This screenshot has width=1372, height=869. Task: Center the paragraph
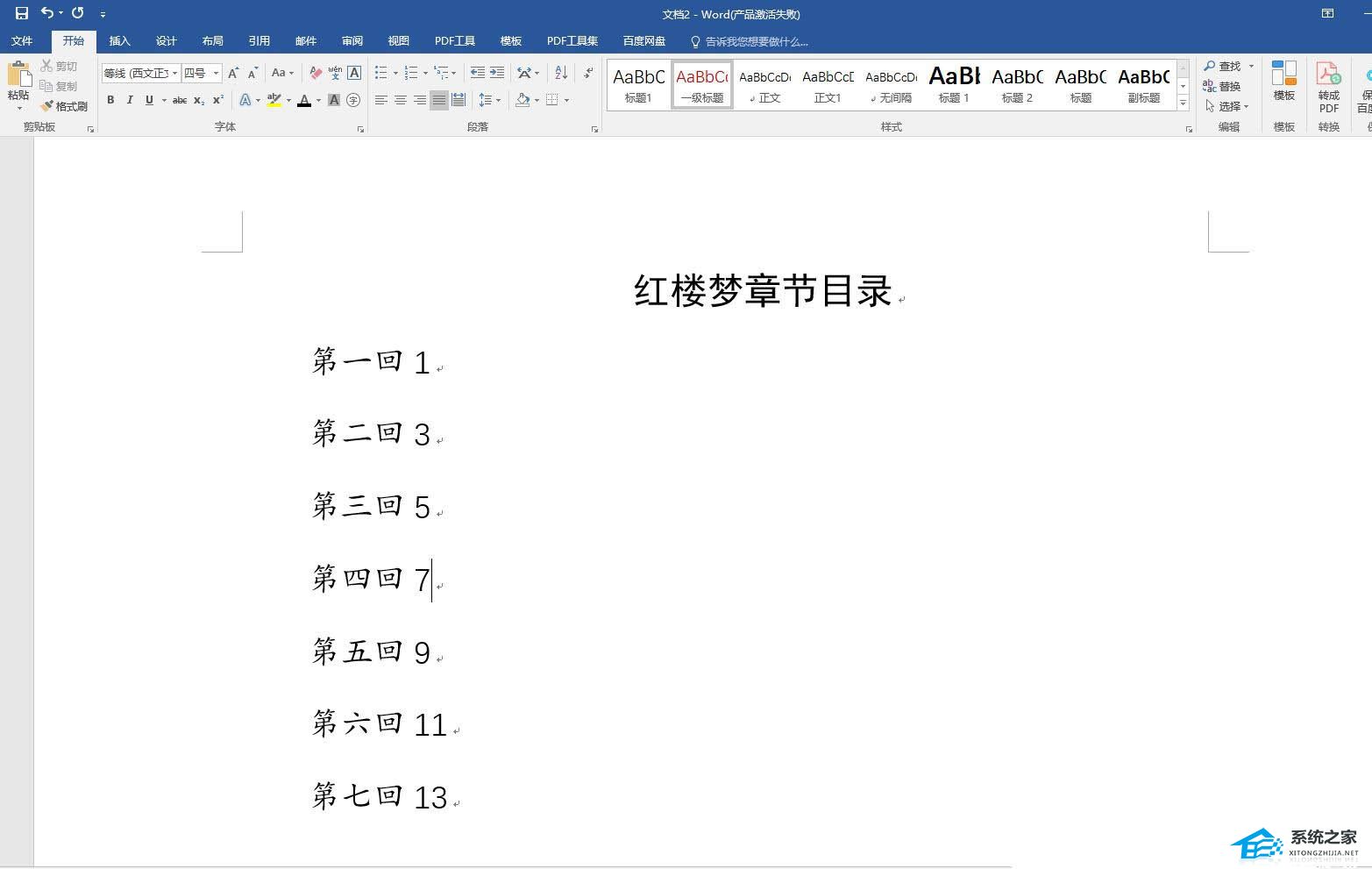401,100
